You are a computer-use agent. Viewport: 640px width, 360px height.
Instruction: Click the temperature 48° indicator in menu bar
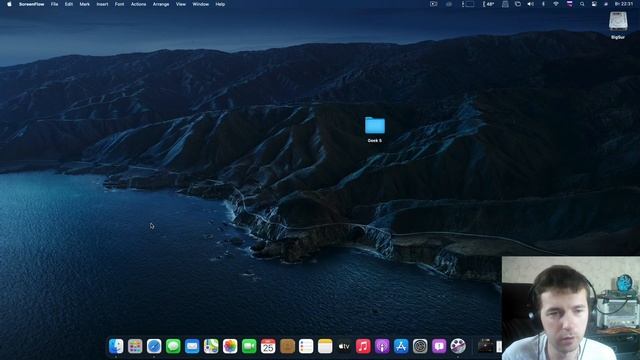[x=488, y=4]
